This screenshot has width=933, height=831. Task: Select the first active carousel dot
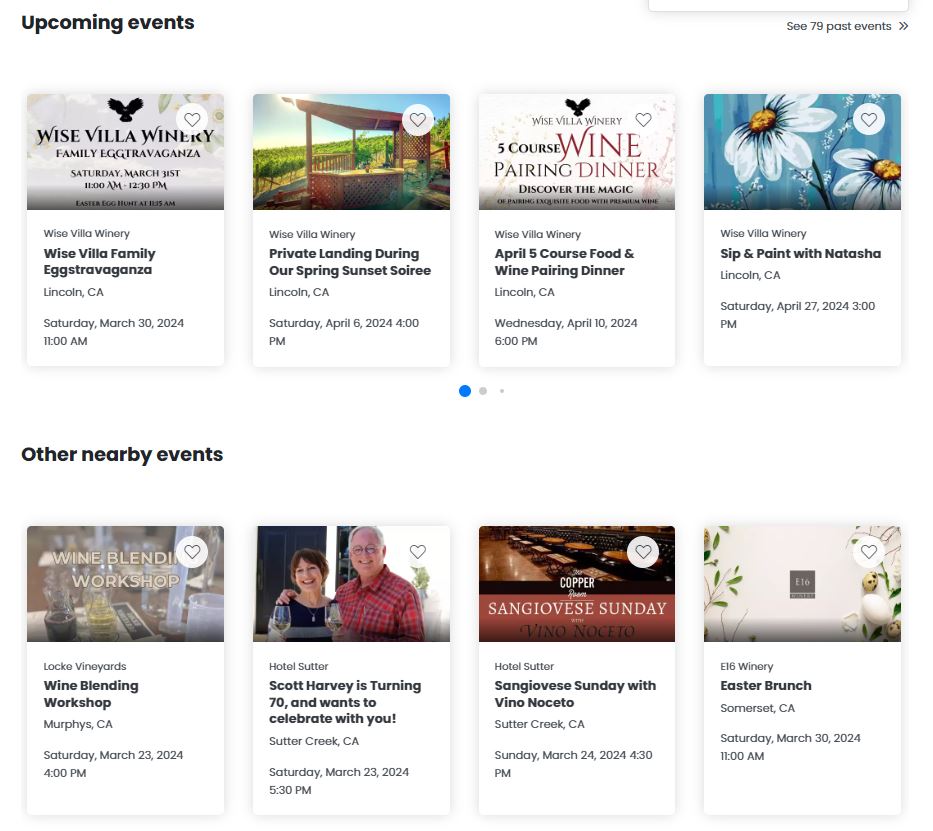[x=465, y=391]
